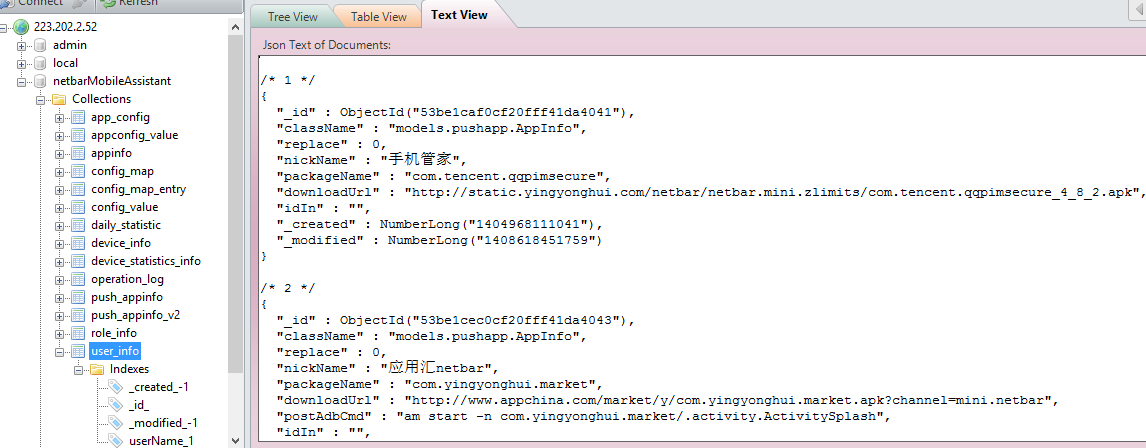1146x448 pixels.
Task: Click the tree panel scrollbar down arrow
Action: pyautogui.click(x=235, y=440)
